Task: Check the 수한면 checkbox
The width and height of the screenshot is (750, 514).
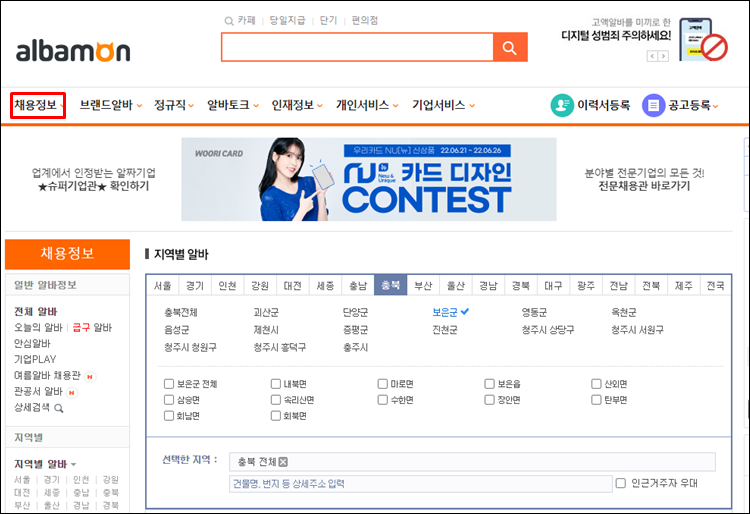Action: click(x=383, y=400)
